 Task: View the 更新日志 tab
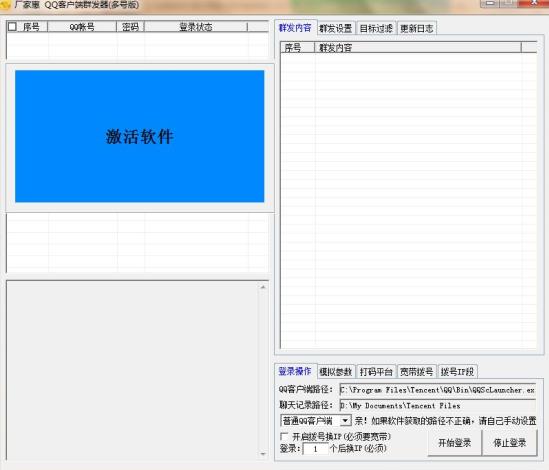pos(417,28)
